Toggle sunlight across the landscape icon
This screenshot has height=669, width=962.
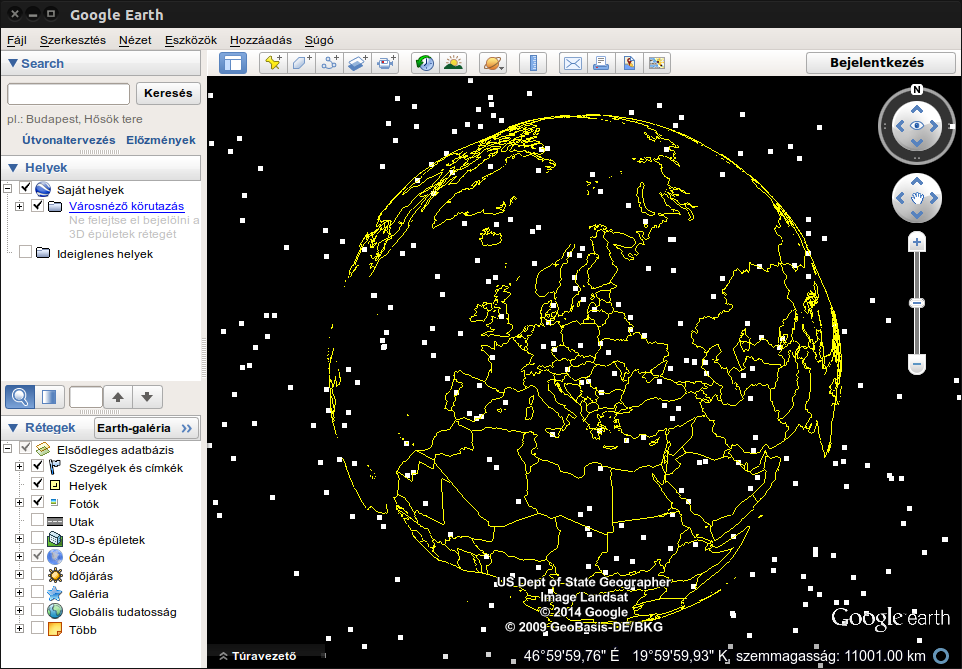coord(453,63)
